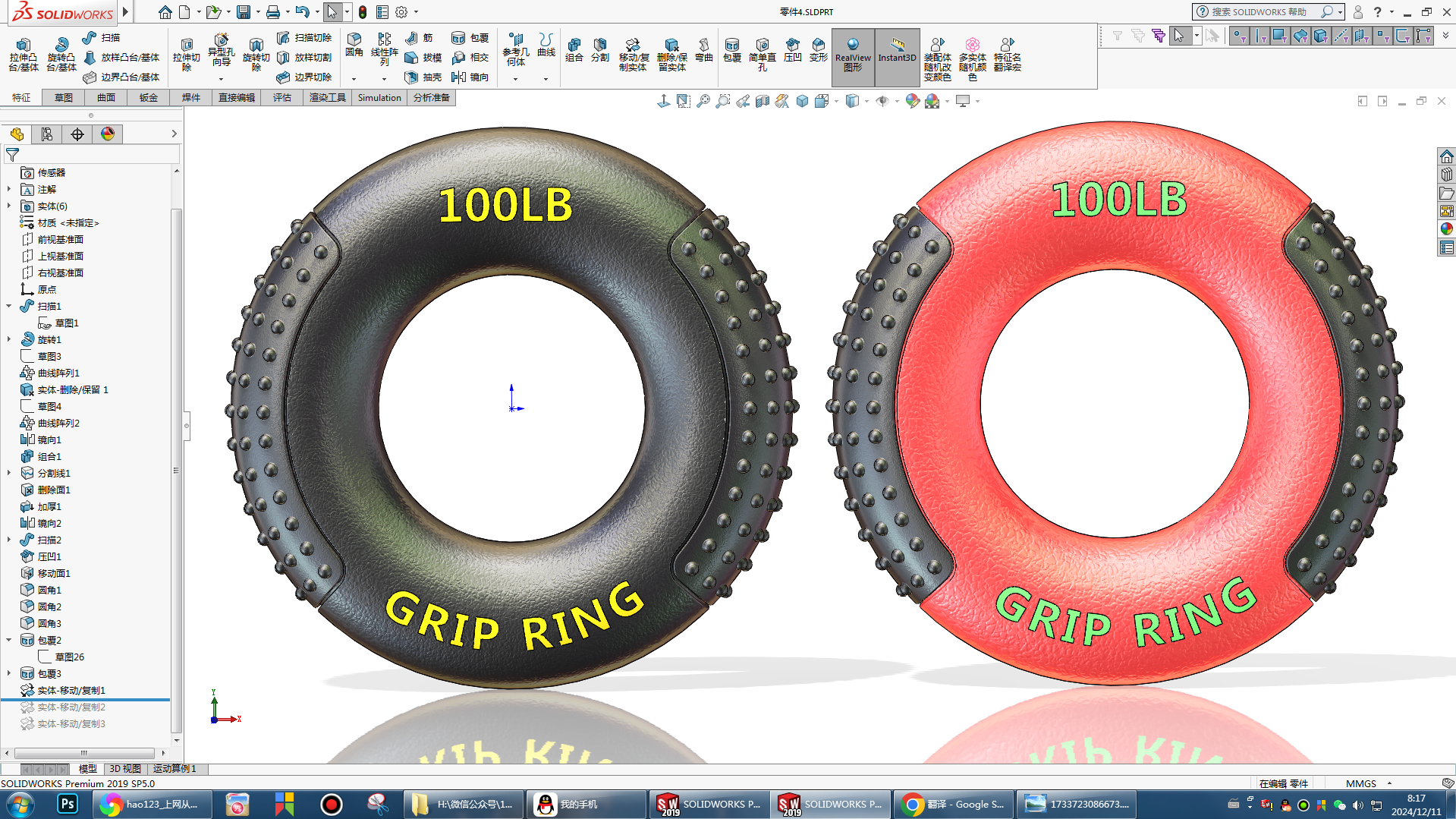The image size is (1456, 819).
Task: Choose the Extruded Cut (拉伸切除) tool
Action: click(186, 55)
